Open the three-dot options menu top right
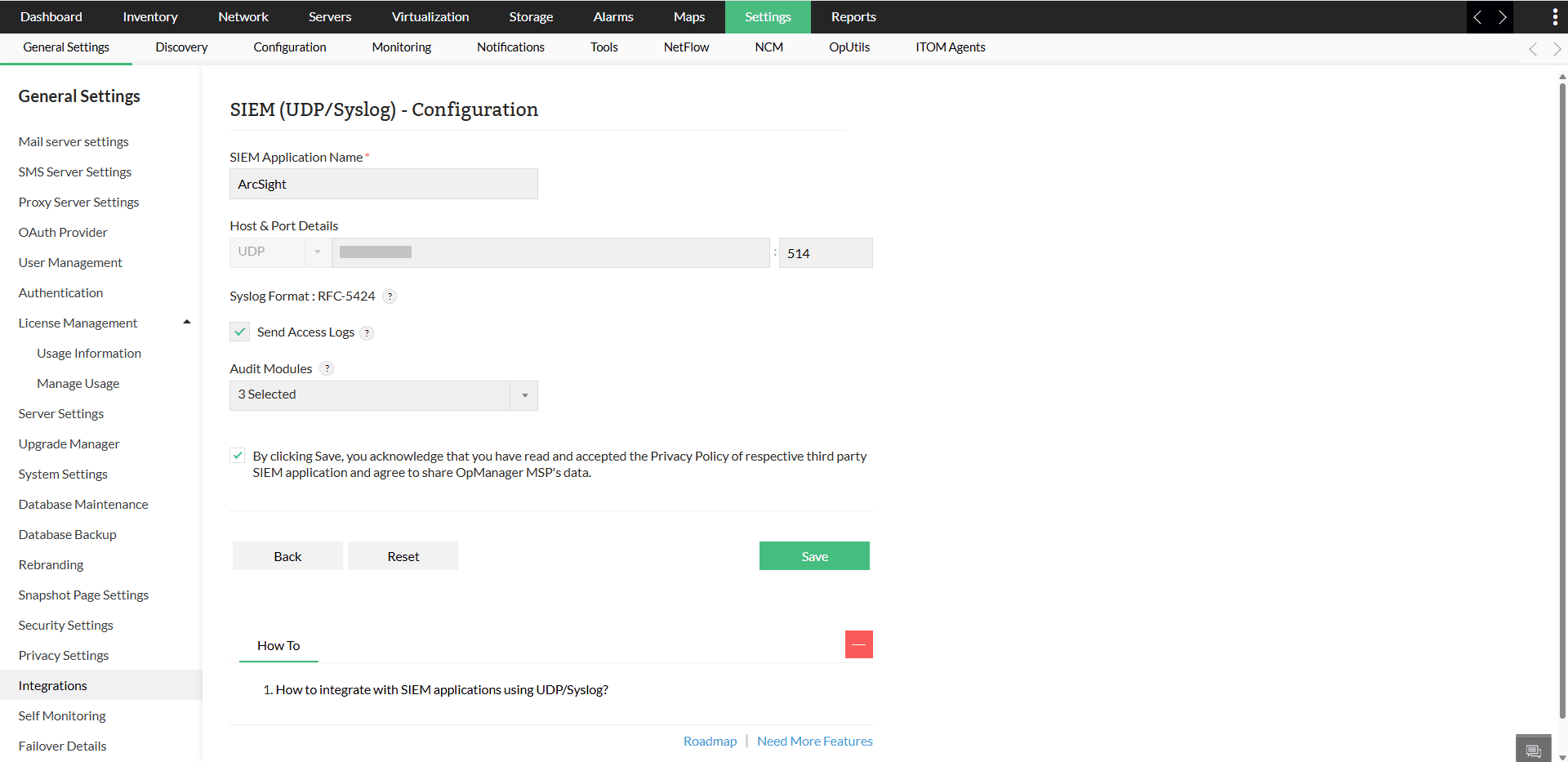This screenshot has width=1568, height=762. (1554, 16)
